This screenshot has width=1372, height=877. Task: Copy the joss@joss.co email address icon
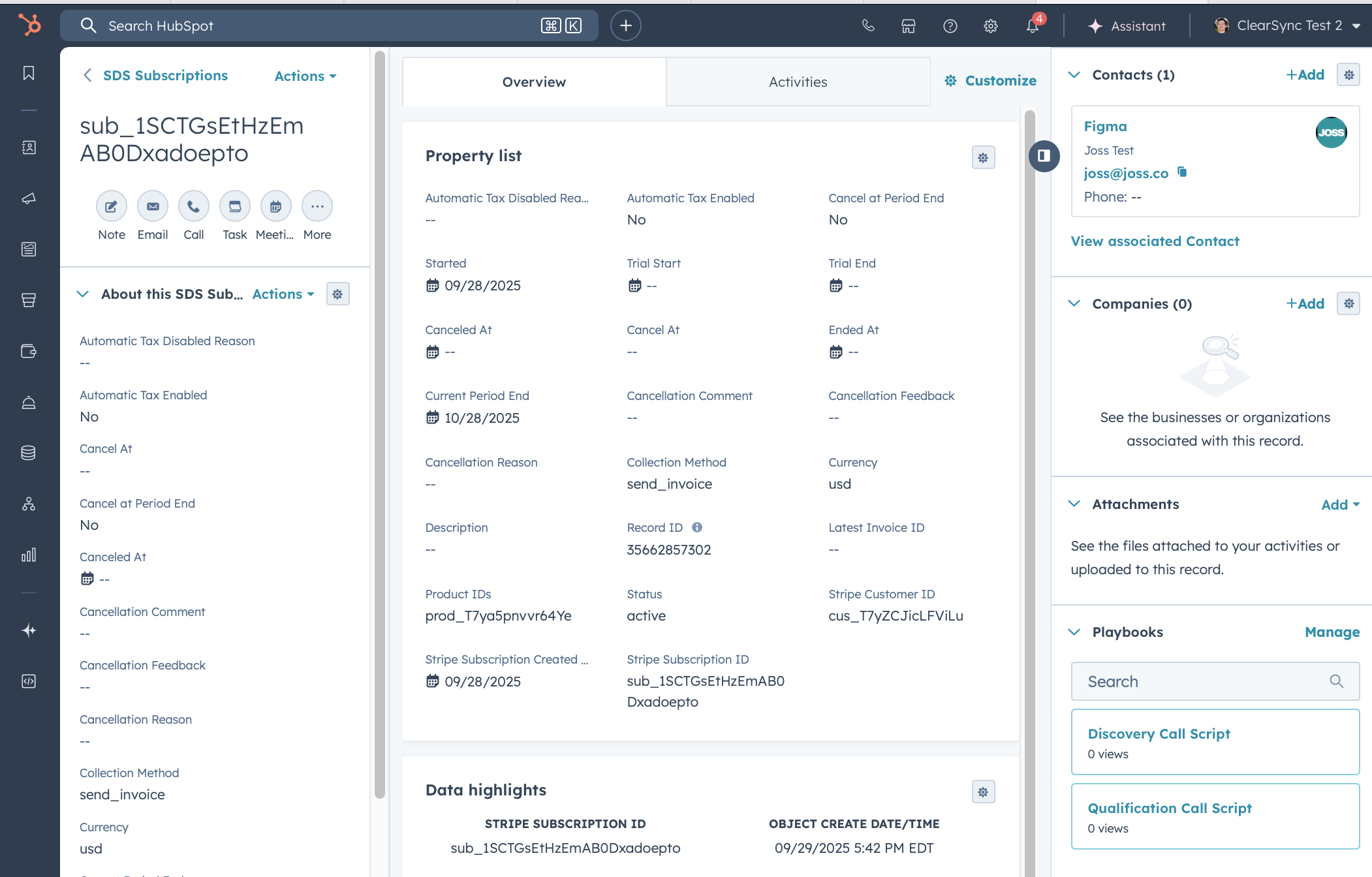pos(1182,172)
